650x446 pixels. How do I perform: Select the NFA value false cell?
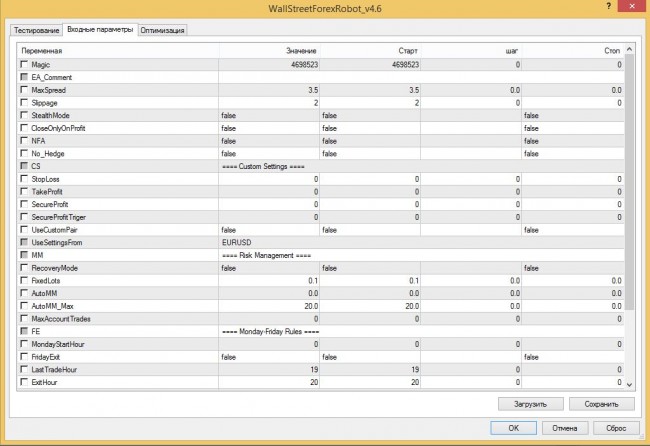coord(269,141)
